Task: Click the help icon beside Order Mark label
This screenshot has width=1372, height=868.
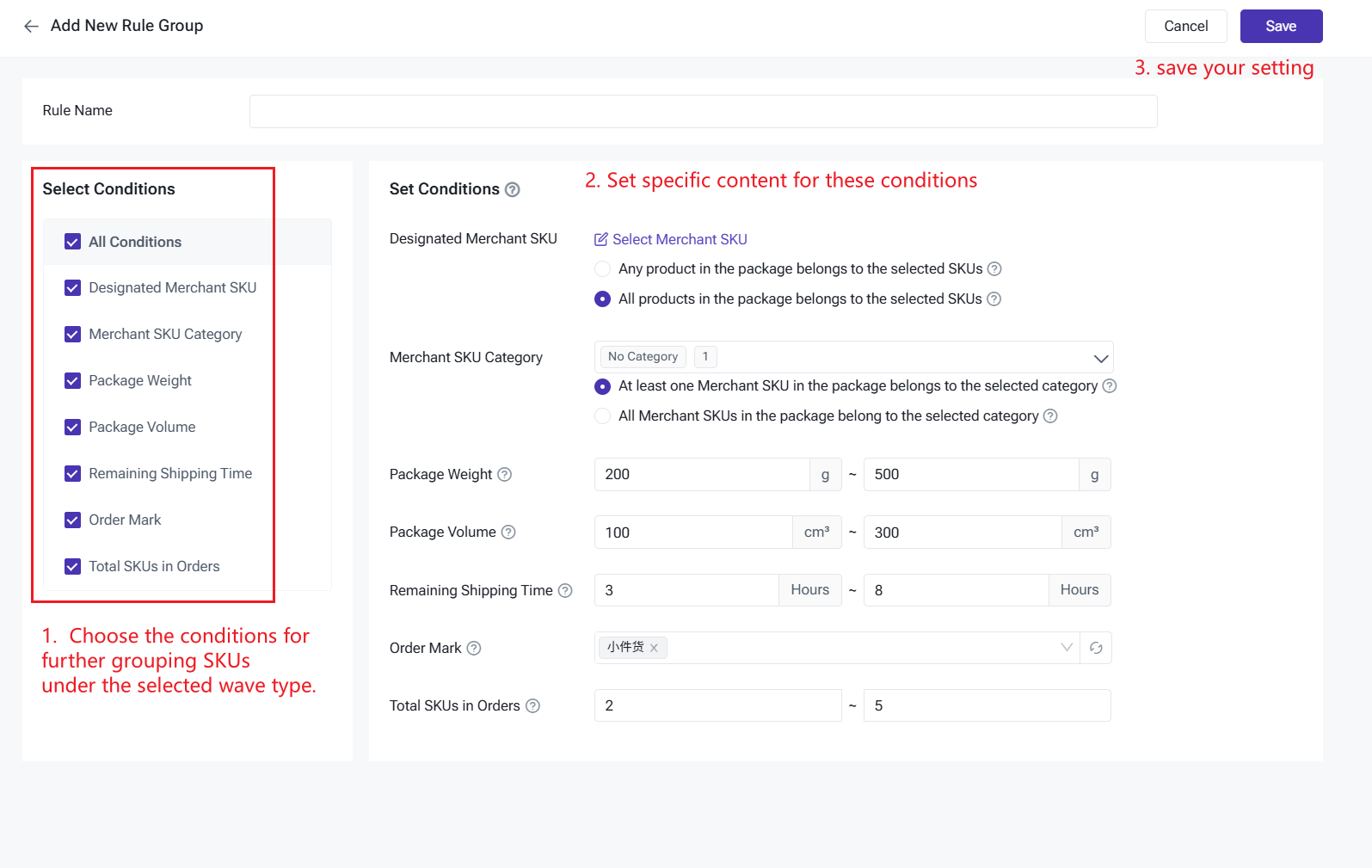Action: 474,649
